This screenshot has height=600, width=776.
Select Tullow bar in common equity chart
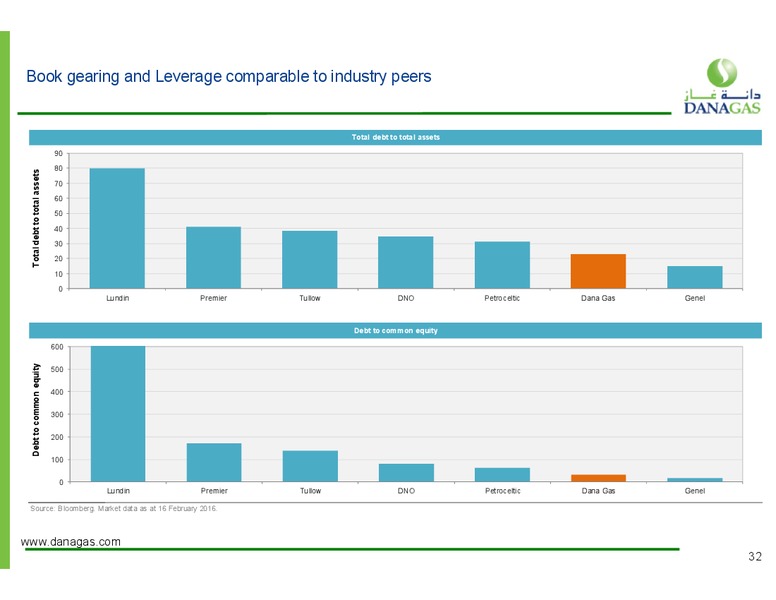click(x=310, y=466)
